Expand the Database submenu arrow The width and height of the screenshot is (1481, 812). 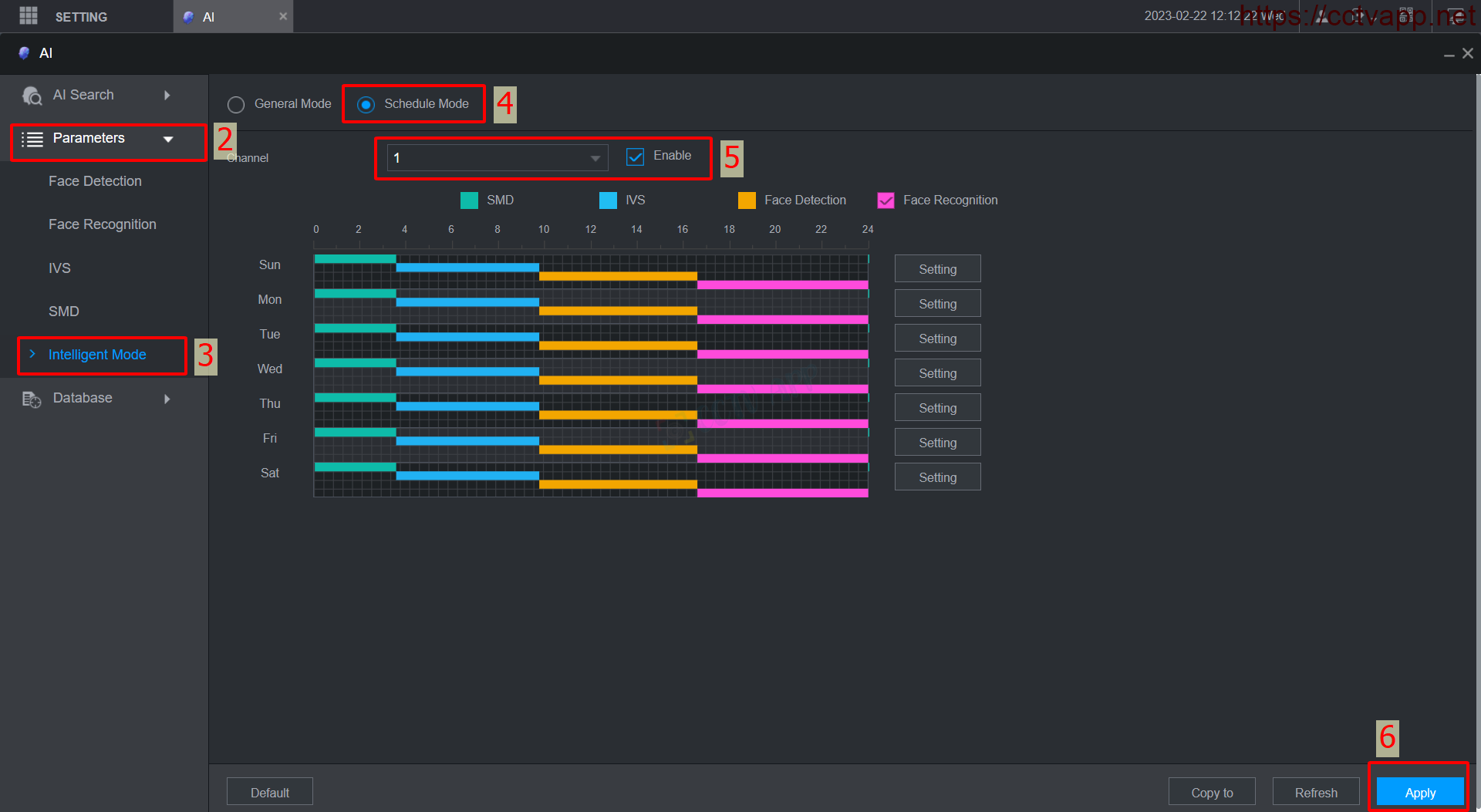167,399
